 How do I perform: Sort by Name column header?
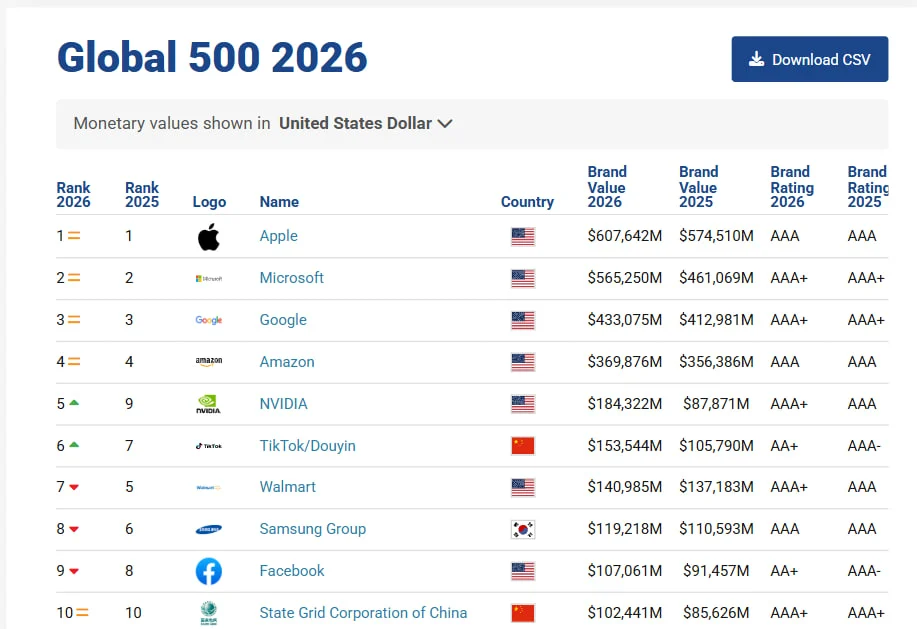[x=279, y=202]
